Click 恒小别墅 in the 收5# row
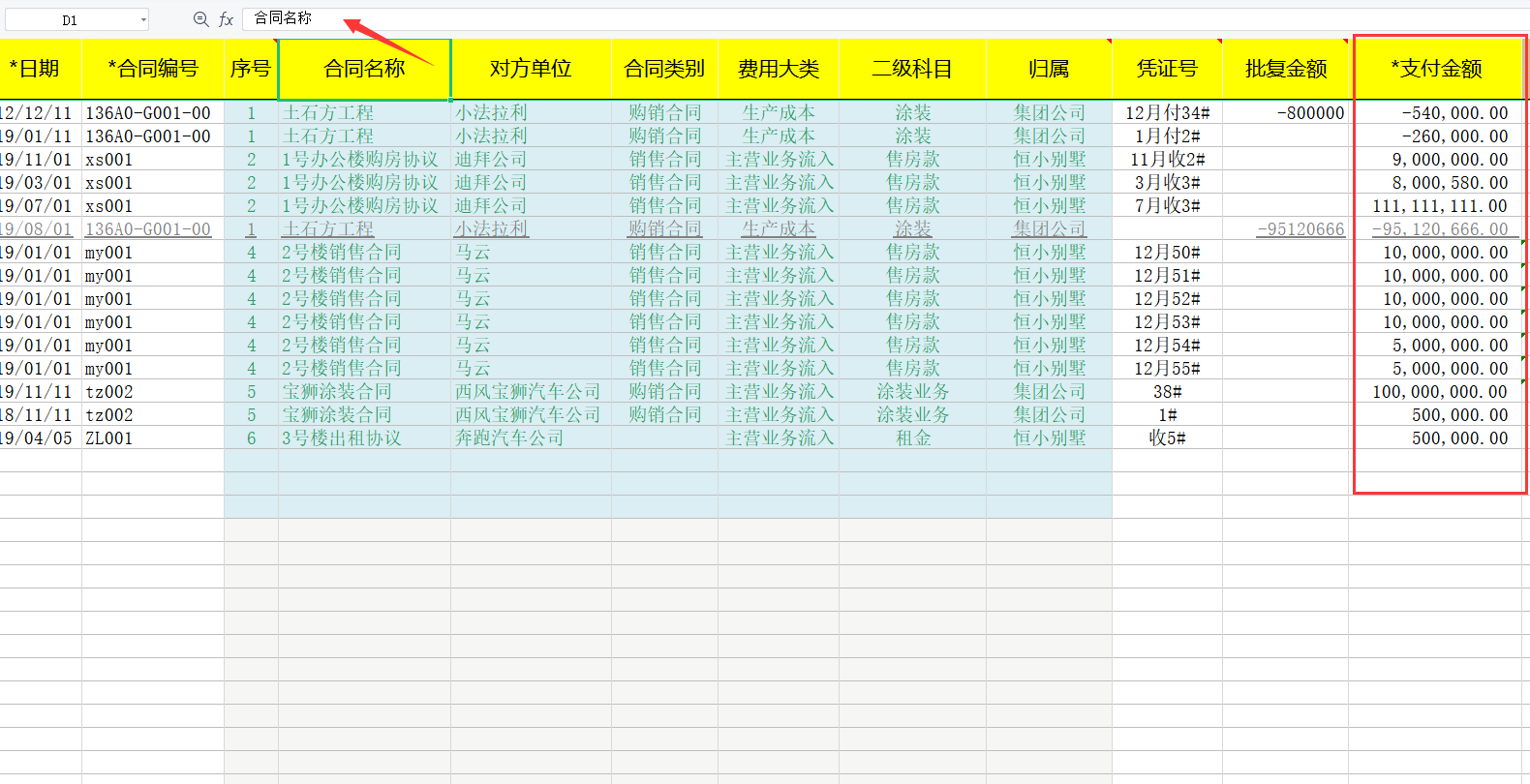1530x784 pixels. pos(1049,438)
